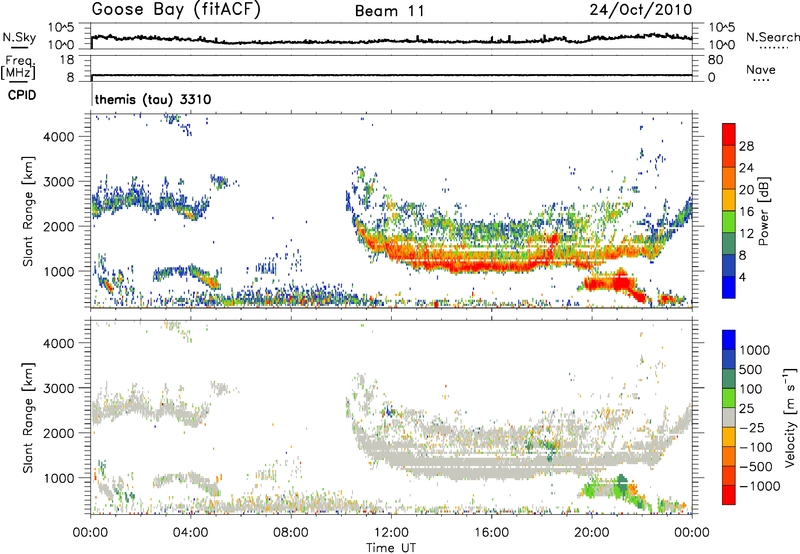Click the "4000" range tick in the power panel
Image resolution: width=800 pixels, height=554 pixels.
pyautogui.click(x=59, y=137)
